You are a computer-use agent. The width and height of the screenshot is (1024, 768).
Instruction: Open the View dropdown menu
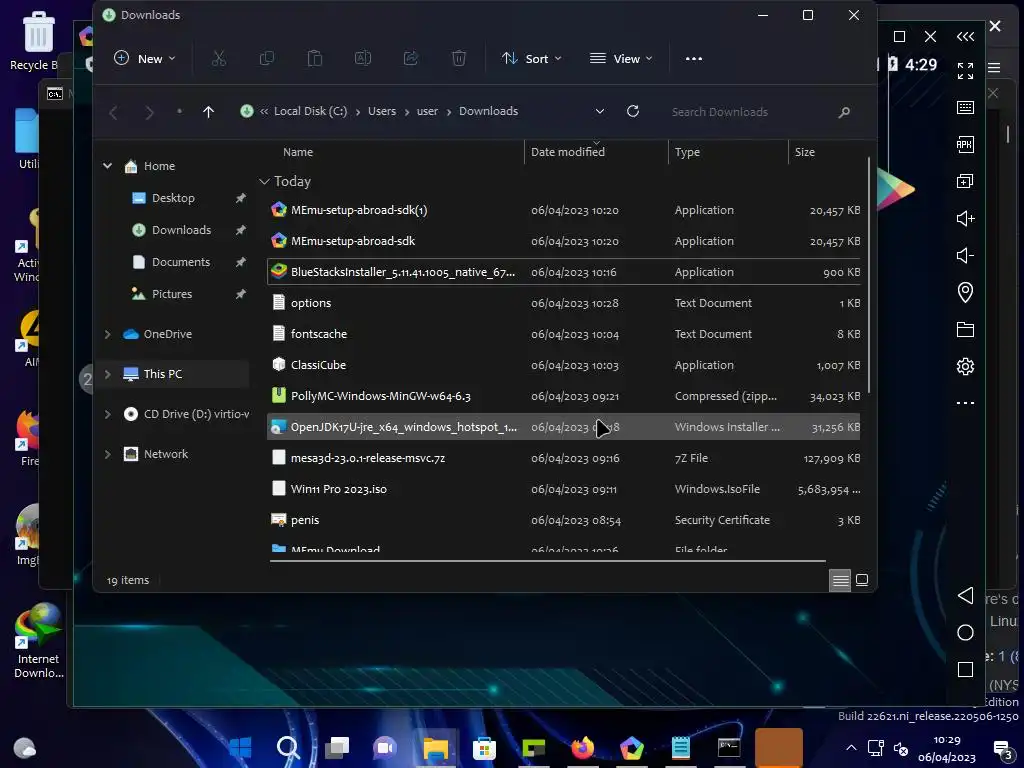[620, 59]
